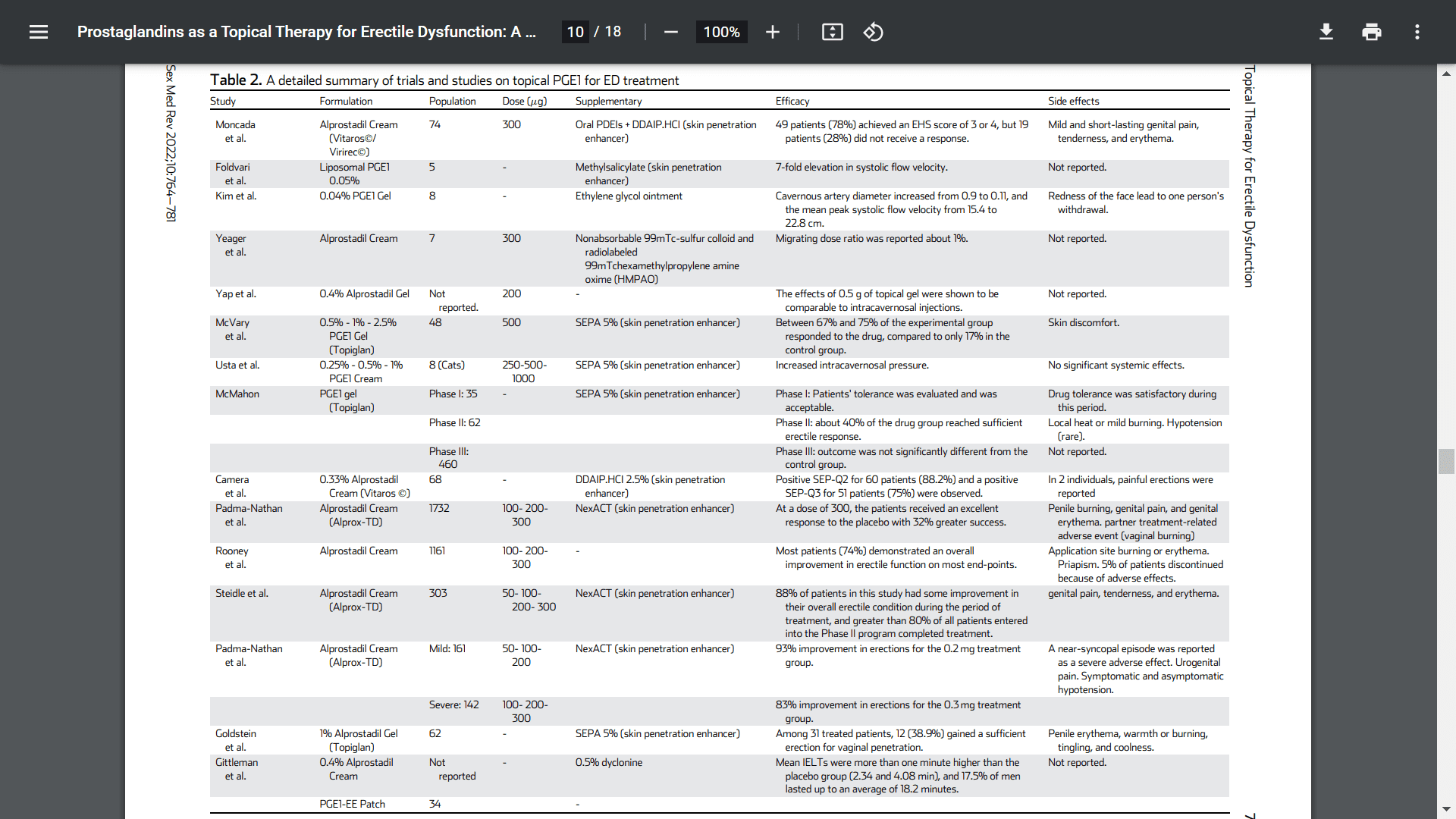Click the 'Side effects' column header

click(x=1073, y=101)
